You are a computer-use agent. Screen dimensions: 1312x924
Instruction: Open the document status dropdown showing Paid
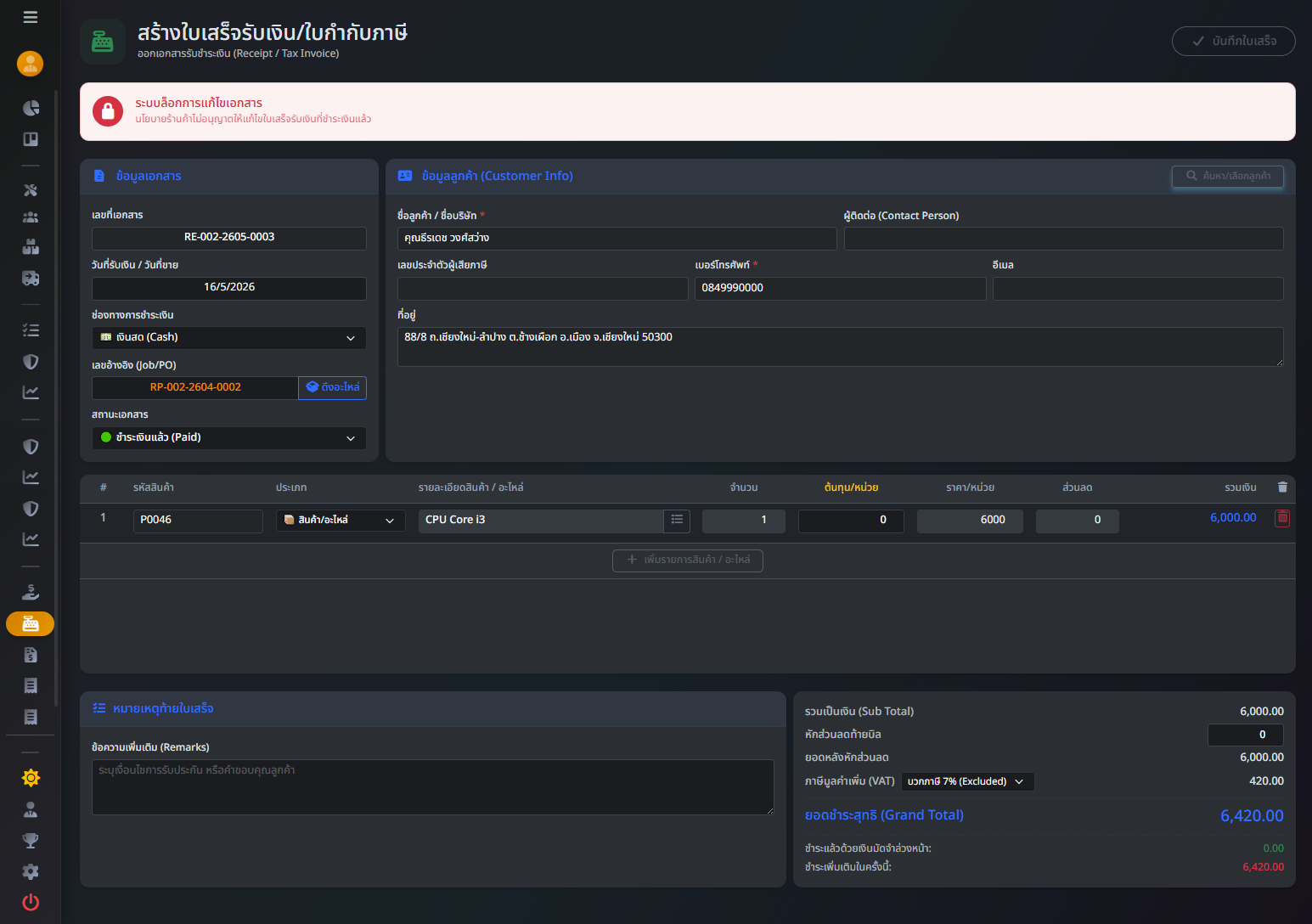[x=229, y=438]
